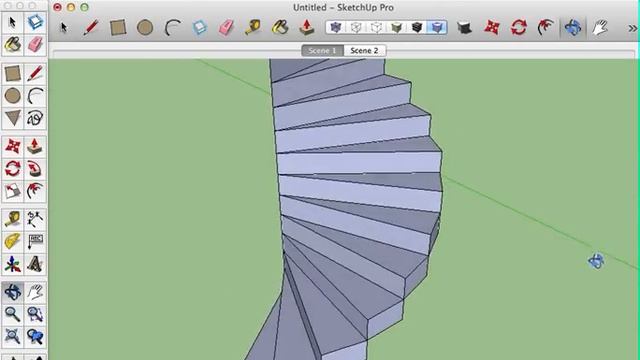The width and height of the screenshot is (640, 360).
Task: Toggle X-Ray face style
Action: pyautogui.click(x=336, y=27)
